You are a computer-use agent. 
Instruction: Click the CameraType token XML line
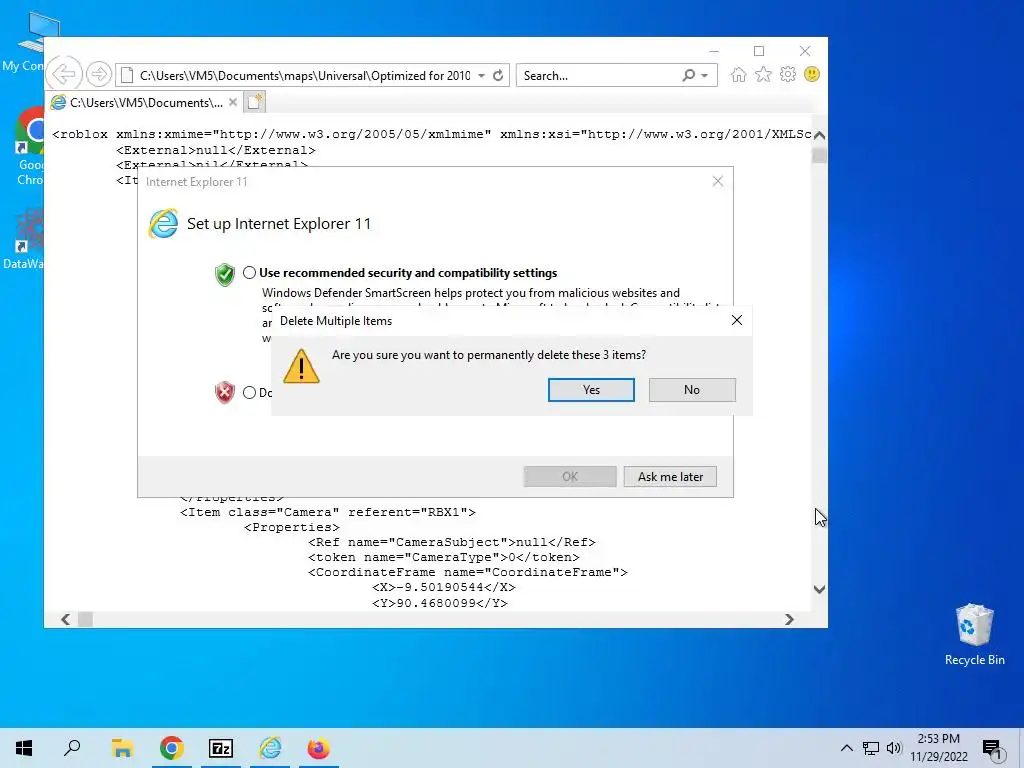[x=443, y=557]
